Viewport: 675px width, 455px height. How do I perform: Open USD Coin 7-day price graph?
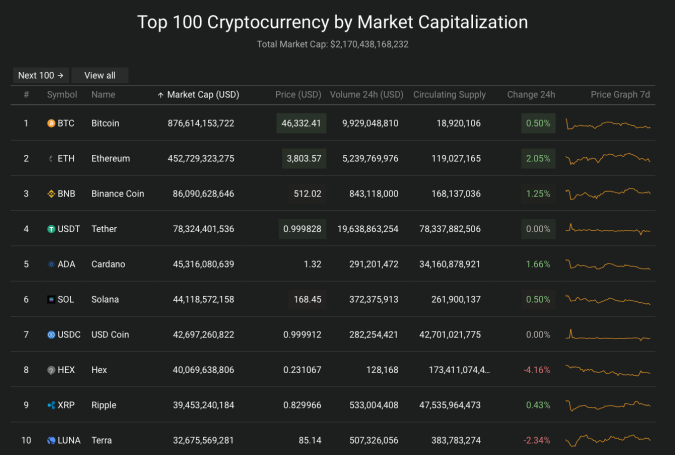(608, 335)
